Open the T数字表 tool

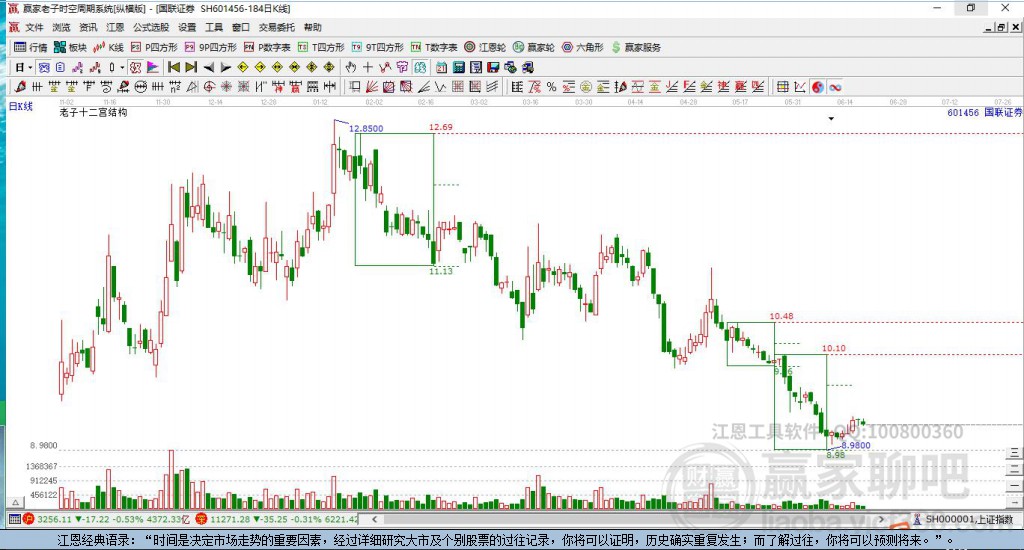[434, 47]
